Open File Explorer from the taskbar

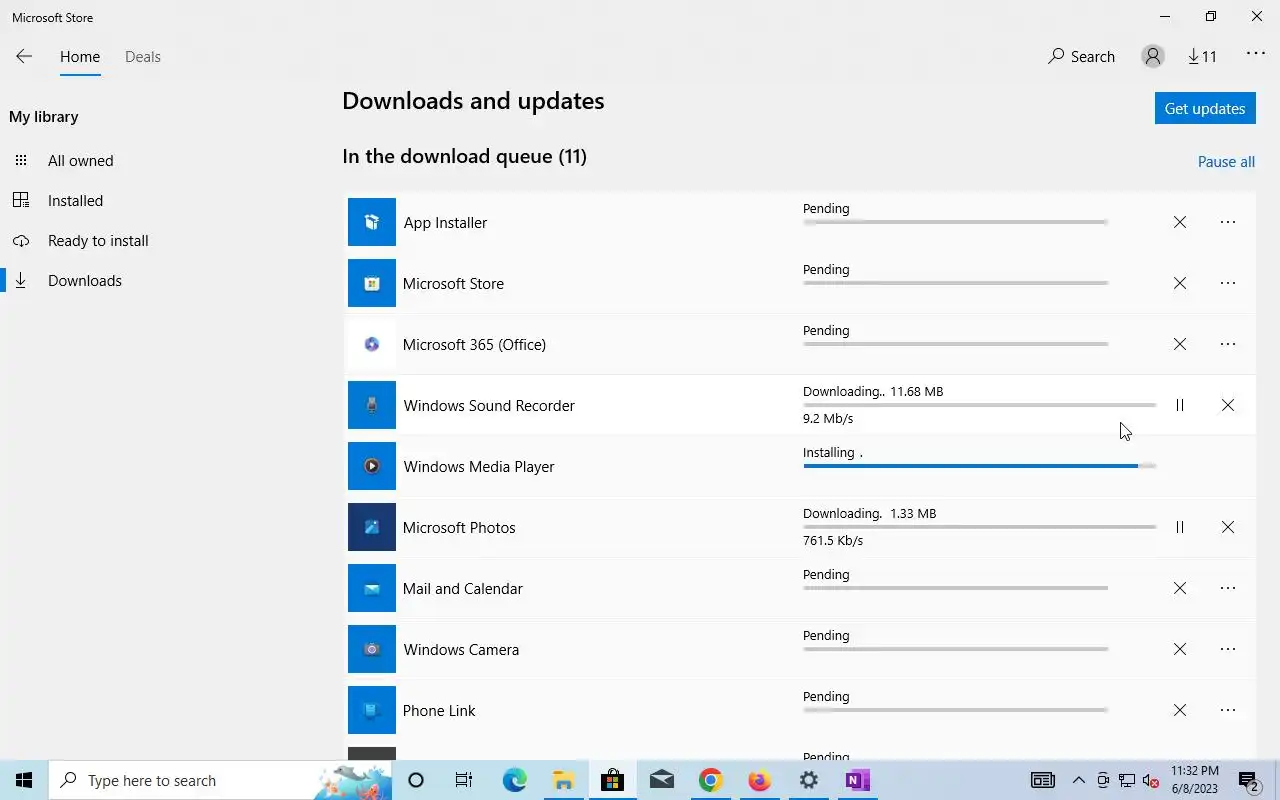[x=563, y=780]
